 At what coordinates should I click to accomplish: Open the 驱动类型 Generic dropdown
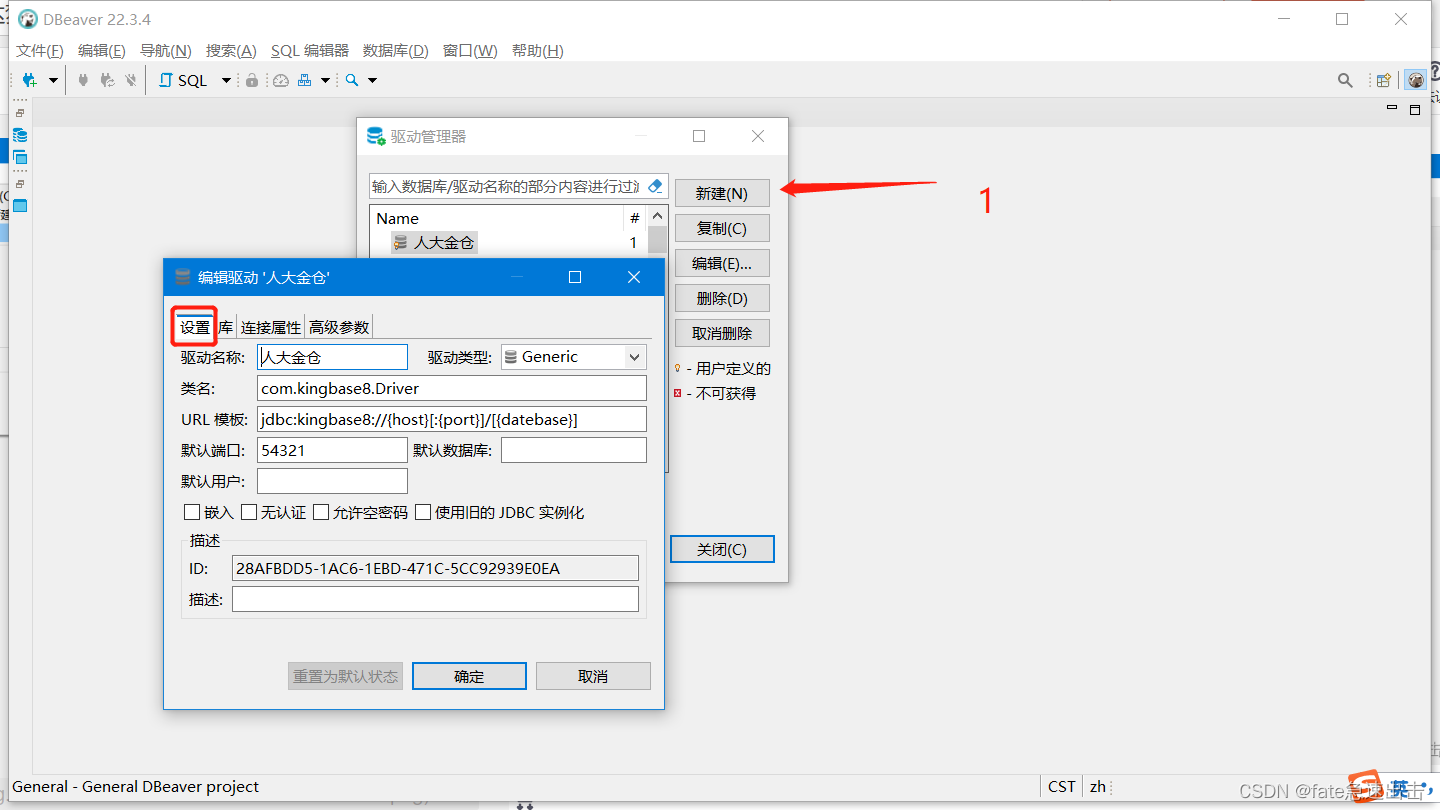[573, 357]
